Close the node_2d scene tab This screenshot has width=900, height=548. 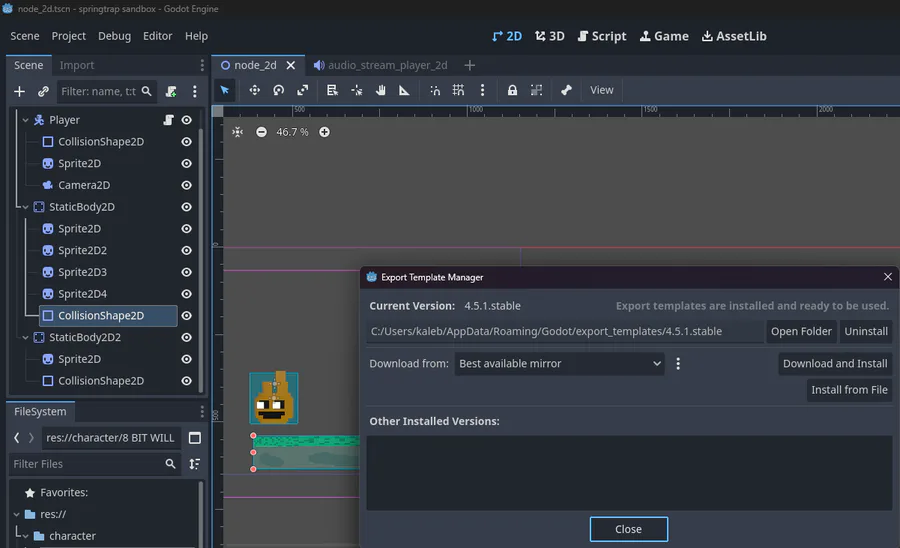(x=290, y=65)
